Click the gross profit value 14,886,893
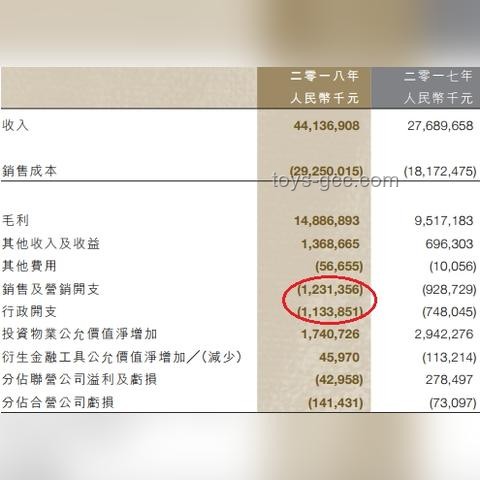Screen dimensions: 480x480 click(327, 221)
